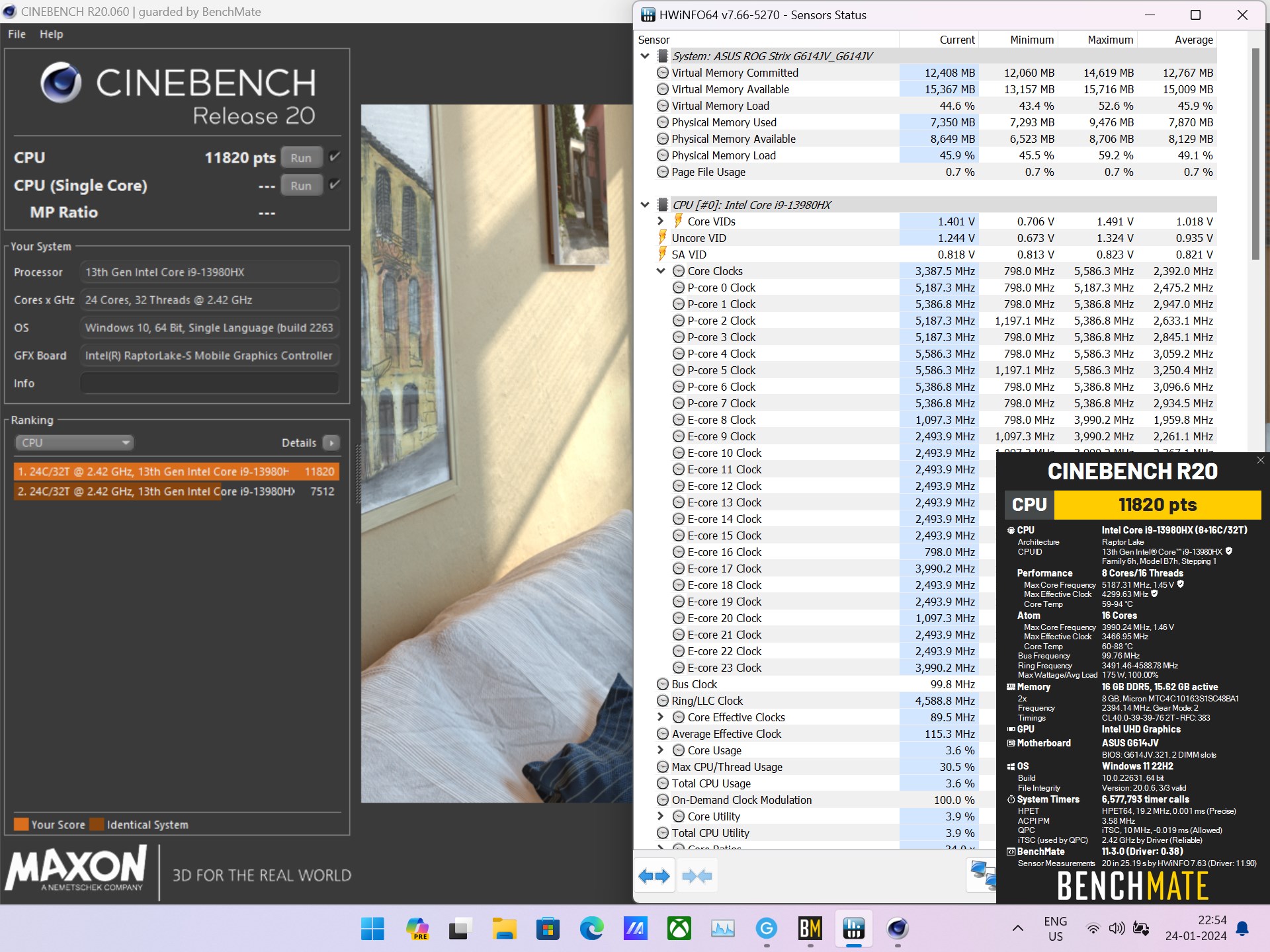Switch to Cinebench in the taskbar
The width and height of the screenshot is (1270, 952).
pyautogui.click(x=898, y=929)
